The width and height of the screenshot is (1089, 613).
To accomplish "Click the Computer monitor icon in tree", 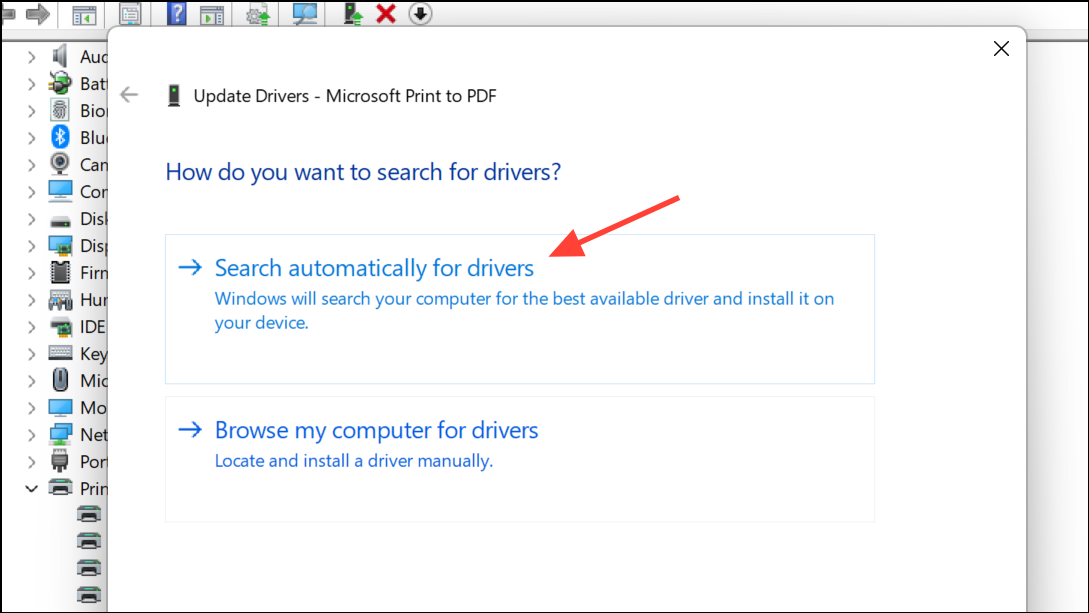I will [x=60, y=191].
